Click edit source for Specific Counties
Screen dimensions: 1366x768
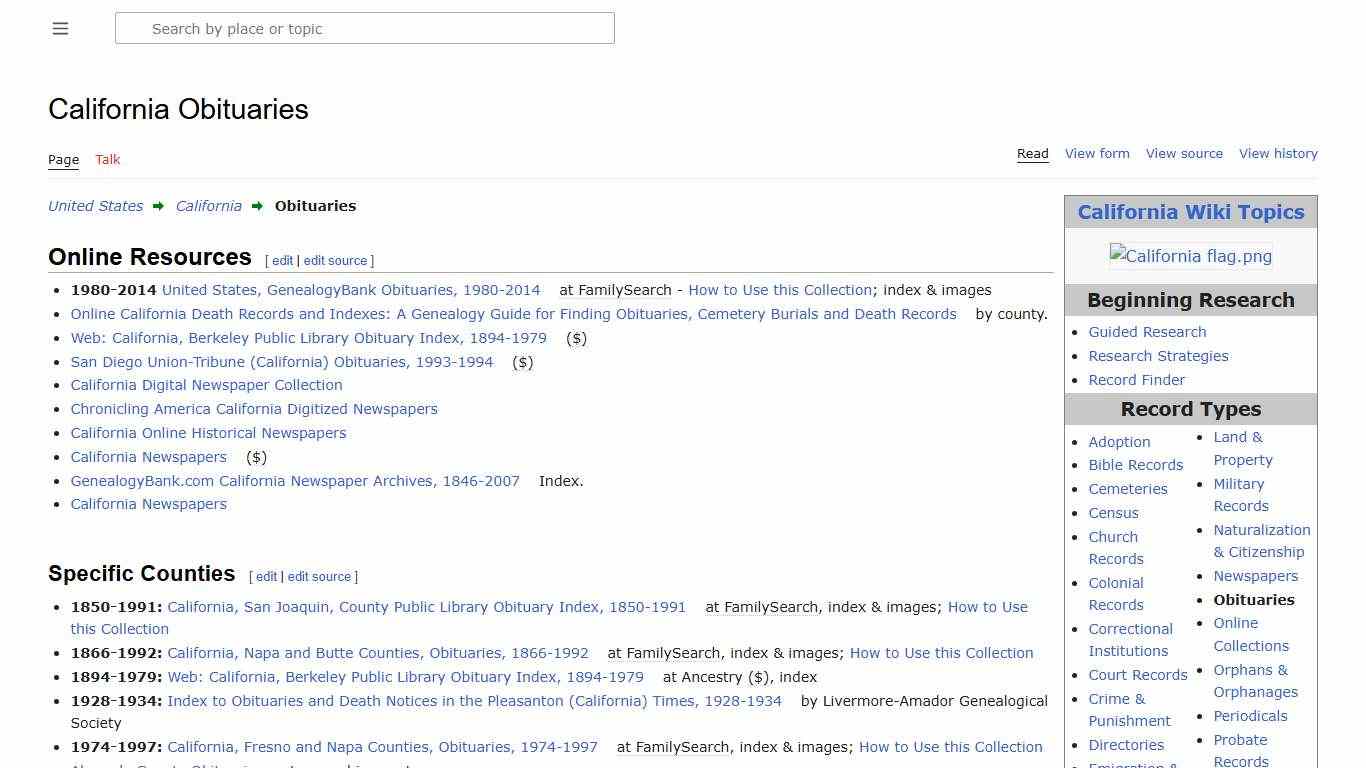(x=319, y=576)
